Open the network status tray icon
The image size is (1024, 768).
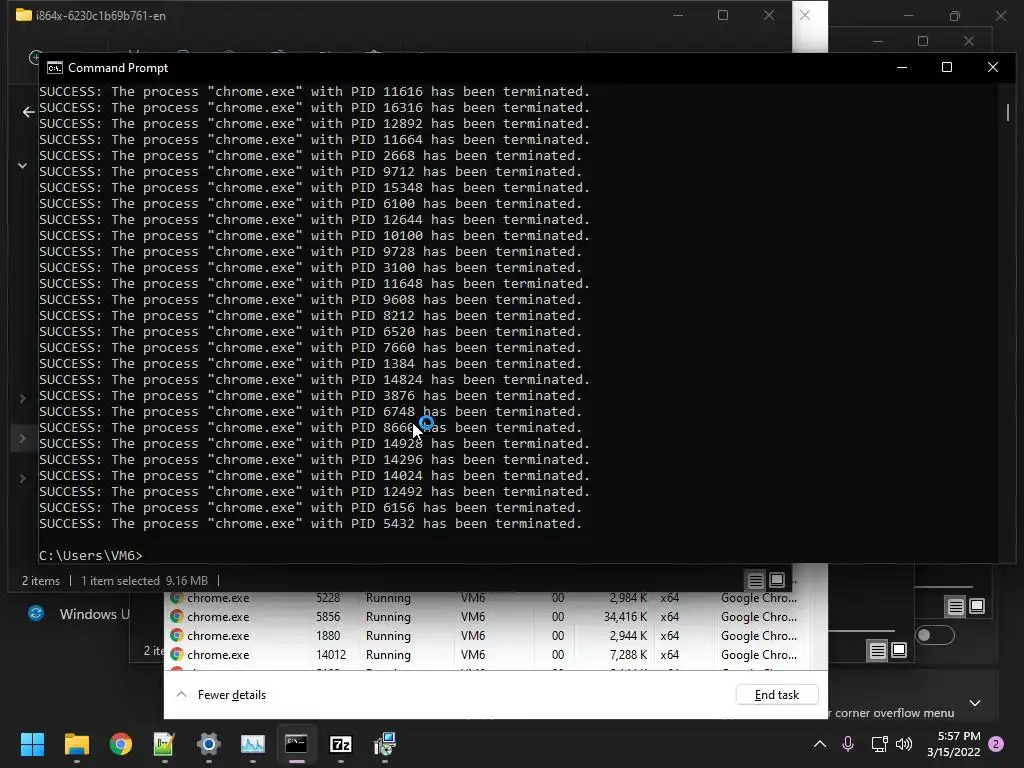(879, 744)
